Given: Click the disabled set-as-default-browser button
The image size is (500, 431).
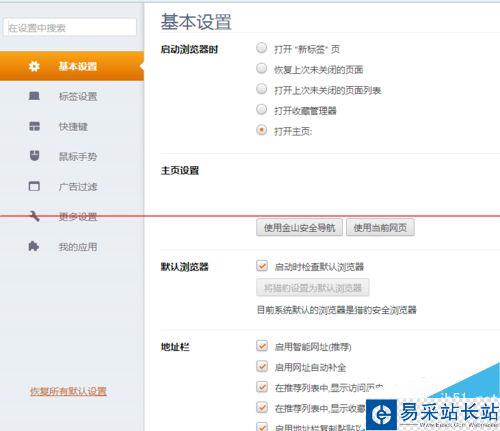Looking at the screenshot, I should click(313, 288).
